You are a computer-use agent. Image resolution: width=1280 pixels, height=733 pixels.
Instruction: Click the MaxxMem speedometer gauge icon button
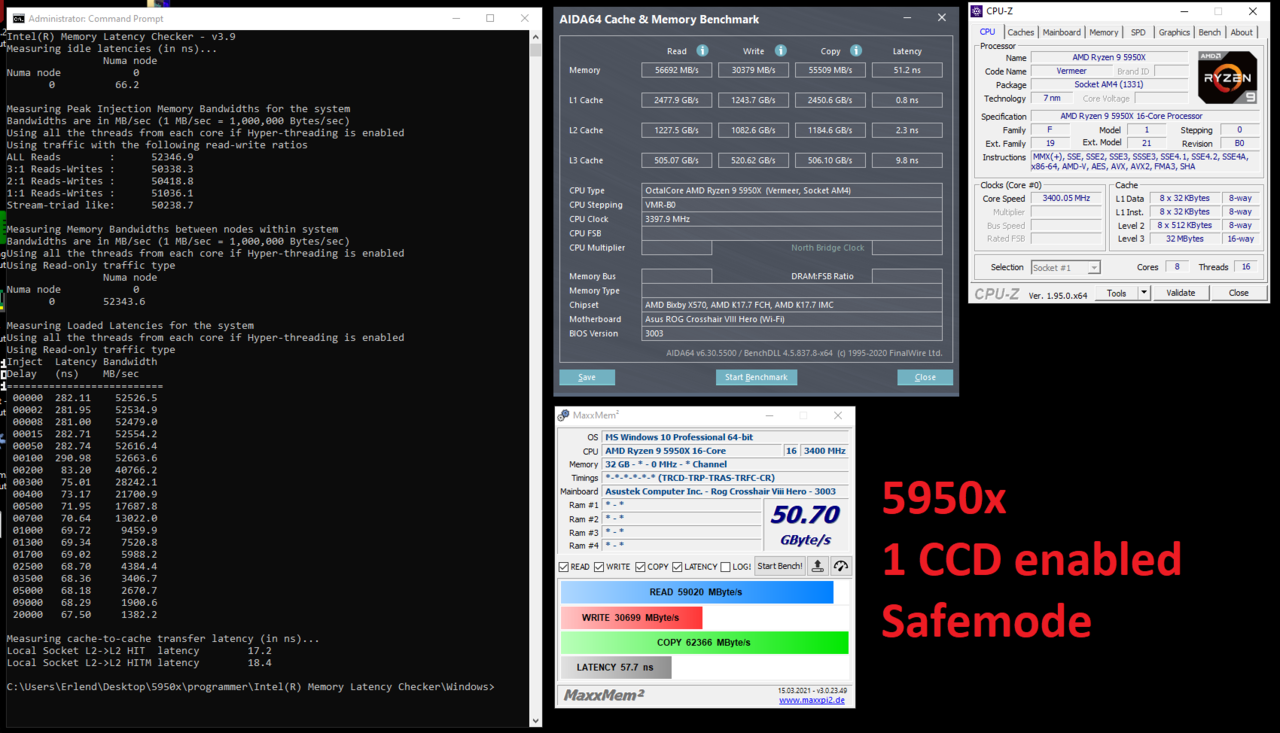click(841, 566)
